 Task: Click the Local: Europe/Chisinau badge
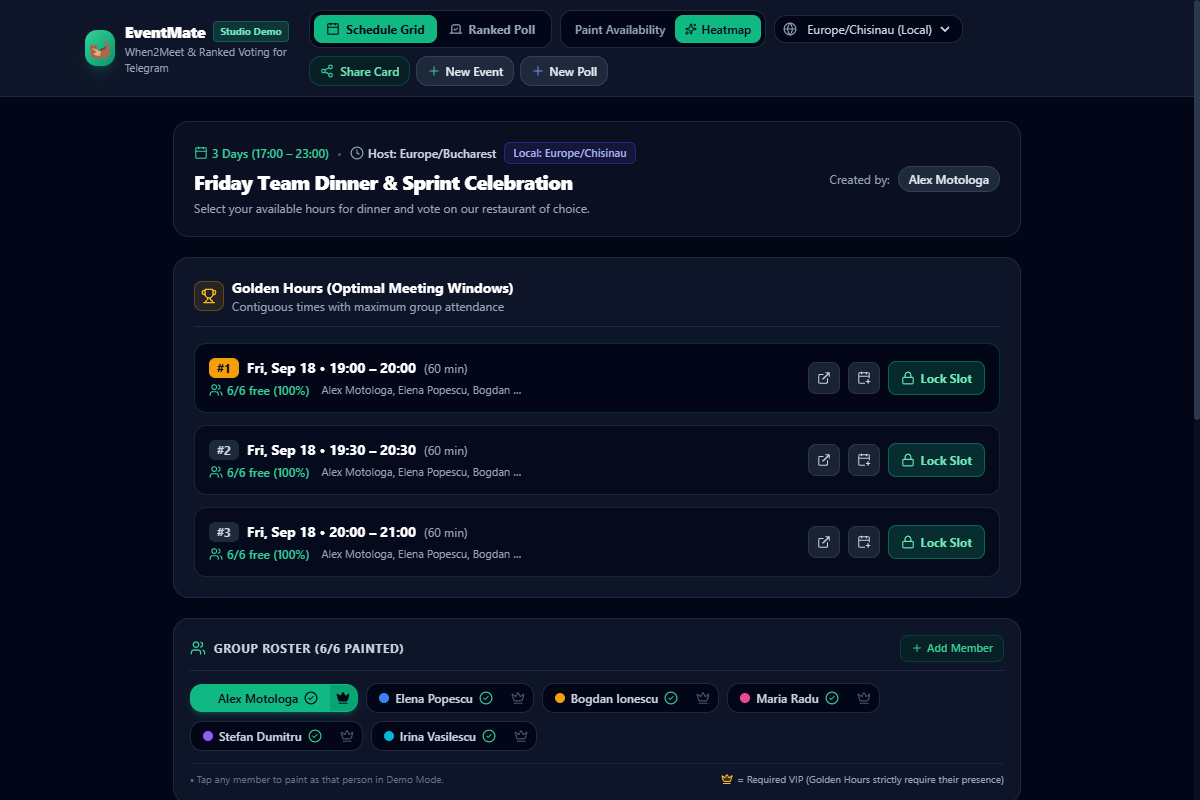click(x=570, y=153)
